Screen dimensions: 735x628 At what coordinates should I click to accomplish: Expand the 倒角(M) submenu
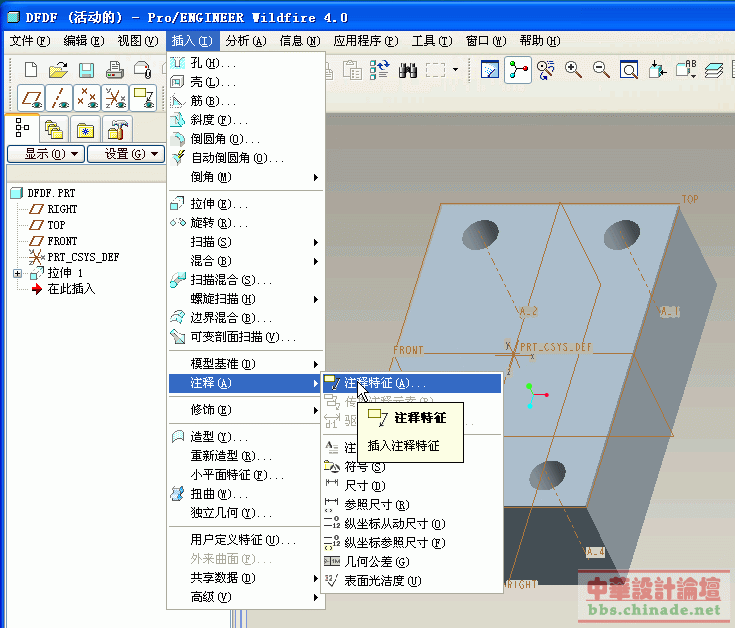click(246, 177)
